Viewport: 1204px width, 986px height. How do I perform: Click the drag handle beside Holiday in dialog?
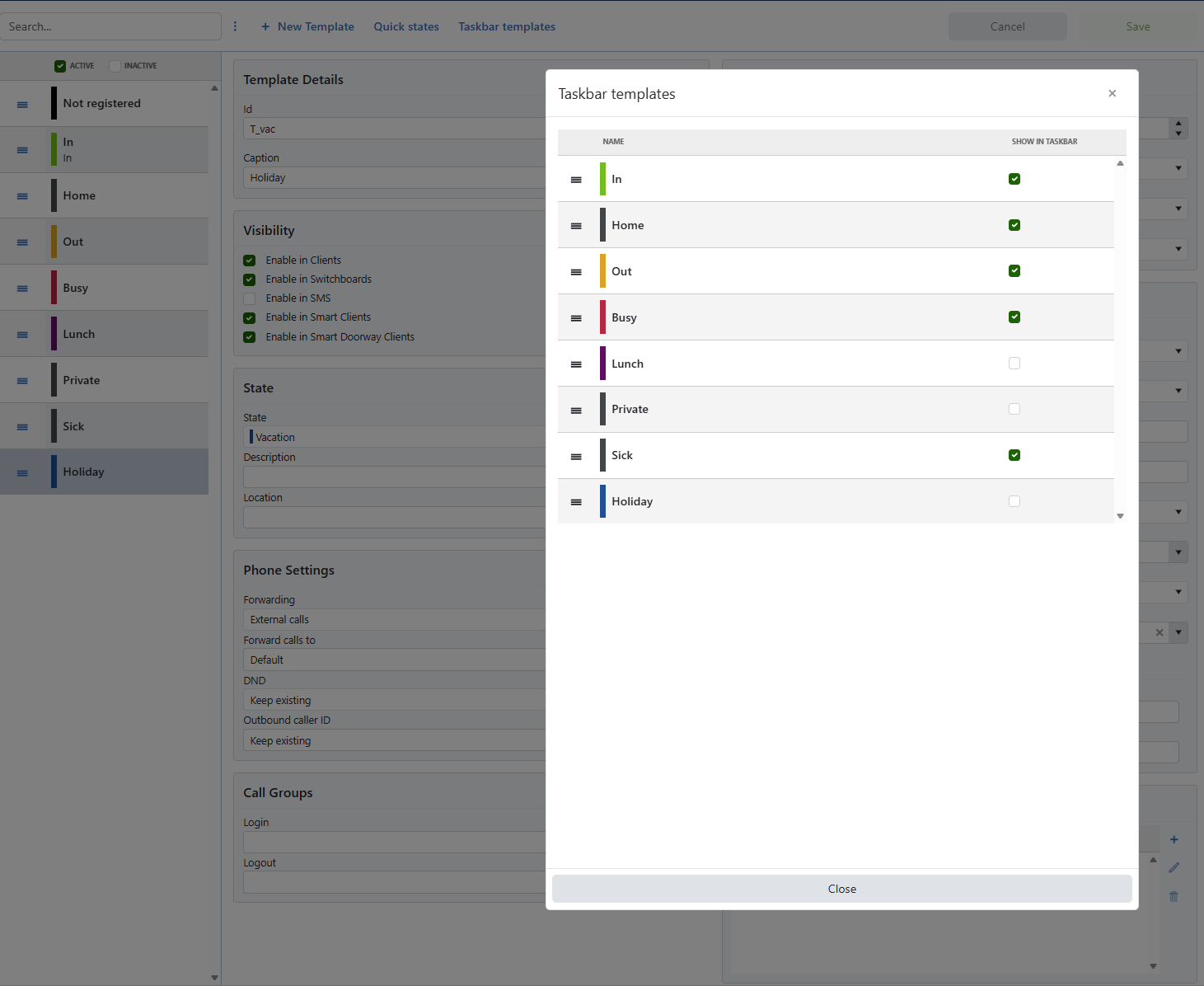click(576, 501)
